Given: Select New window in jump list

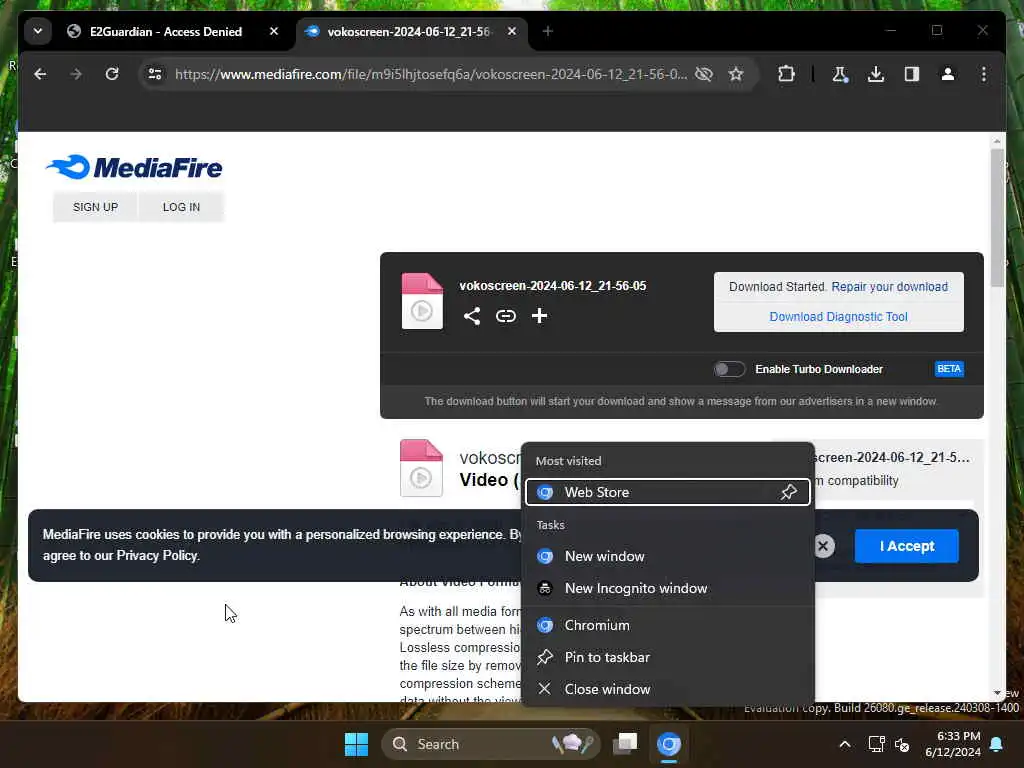Looking at the screenshot, I should click(667, 556).
